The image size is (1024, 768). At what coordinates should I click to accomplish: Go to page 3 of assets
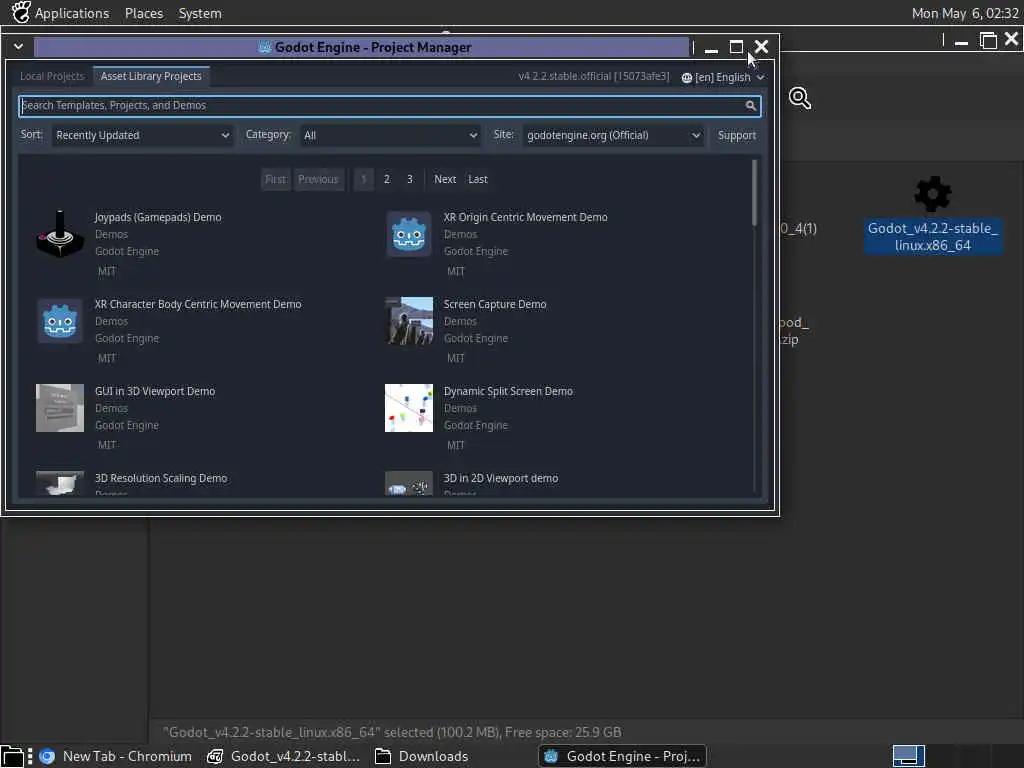pyautogui.click(x=409, y=179)
